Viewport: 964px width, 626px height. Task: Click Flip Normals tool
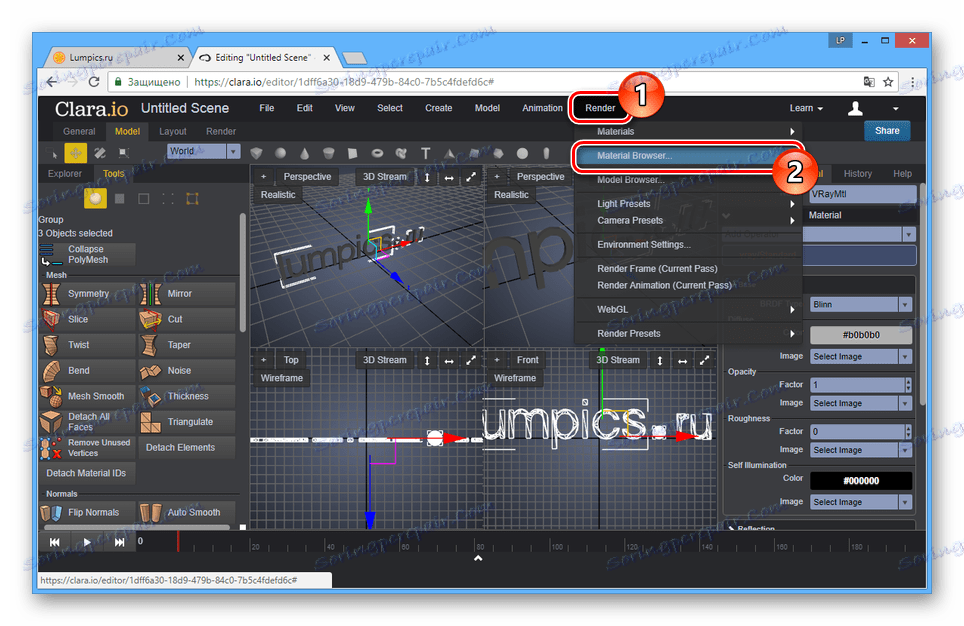(x=87, y=512)
